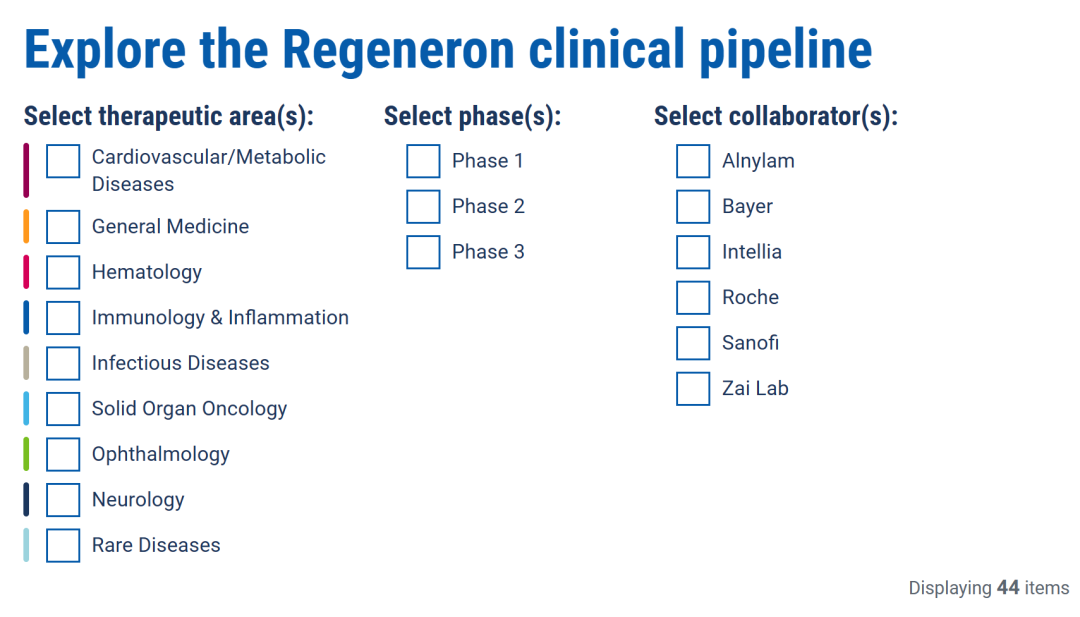The width and height of the screenshot is (1080, 617).
Task: Enable the Phase 3 checkbox
Action: coord(423,252)
